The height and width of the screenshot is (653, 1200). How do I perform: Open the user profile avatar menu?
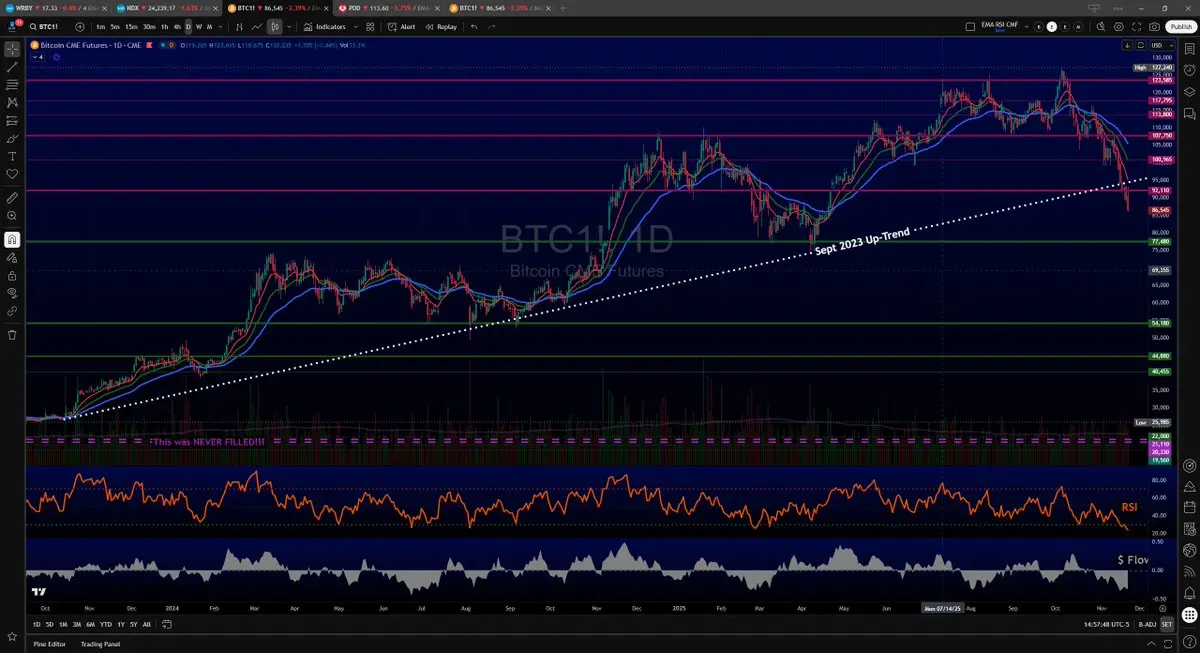[13, 26]
